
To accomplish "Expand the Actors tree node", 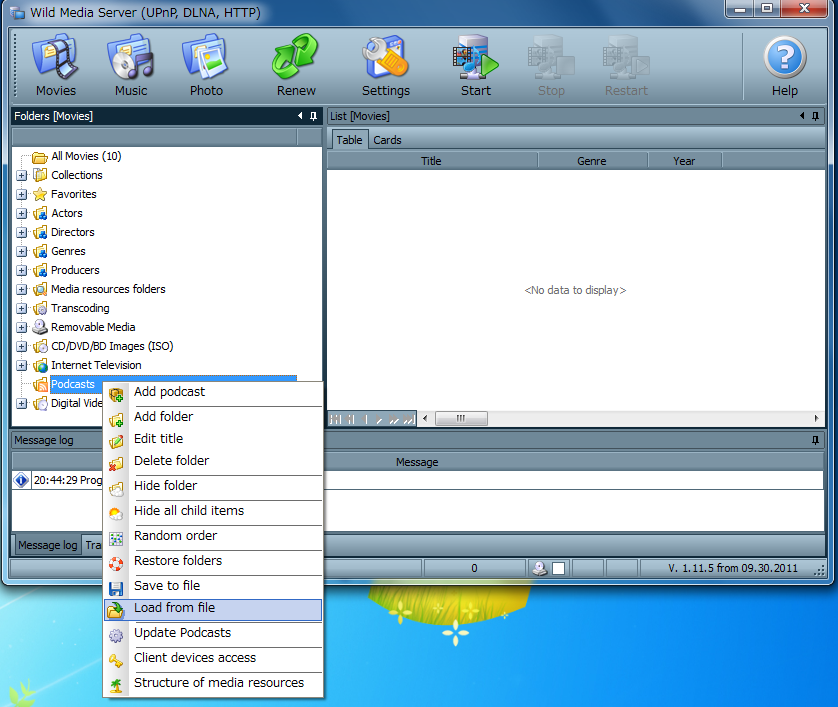I will point(21,213).
